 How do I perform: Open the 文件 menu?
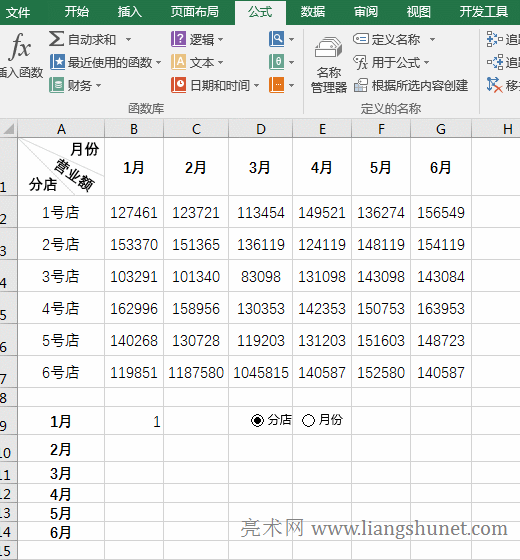coord(18,12)
